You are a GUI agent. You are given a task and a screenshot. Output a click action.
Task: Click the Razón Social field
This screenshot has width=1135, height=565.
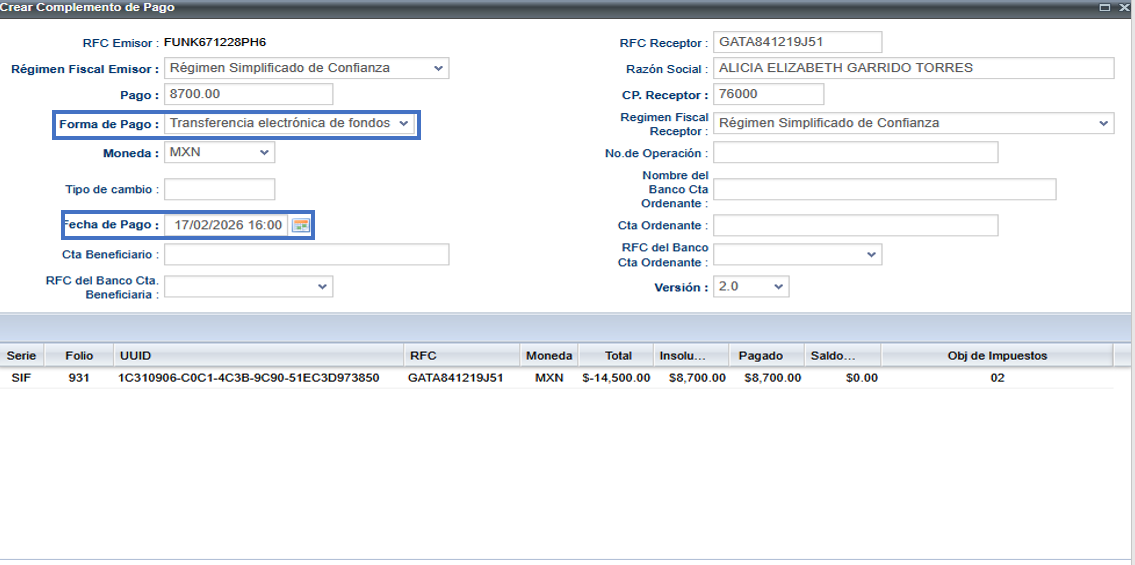pyautogui.click(x=912, y=68)
